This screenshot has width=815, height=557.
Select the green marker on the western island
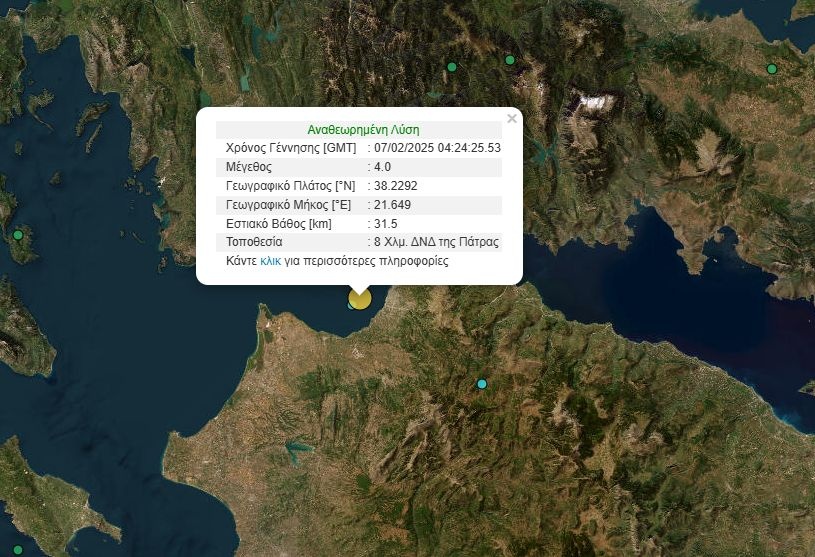[x=17, y=235]
